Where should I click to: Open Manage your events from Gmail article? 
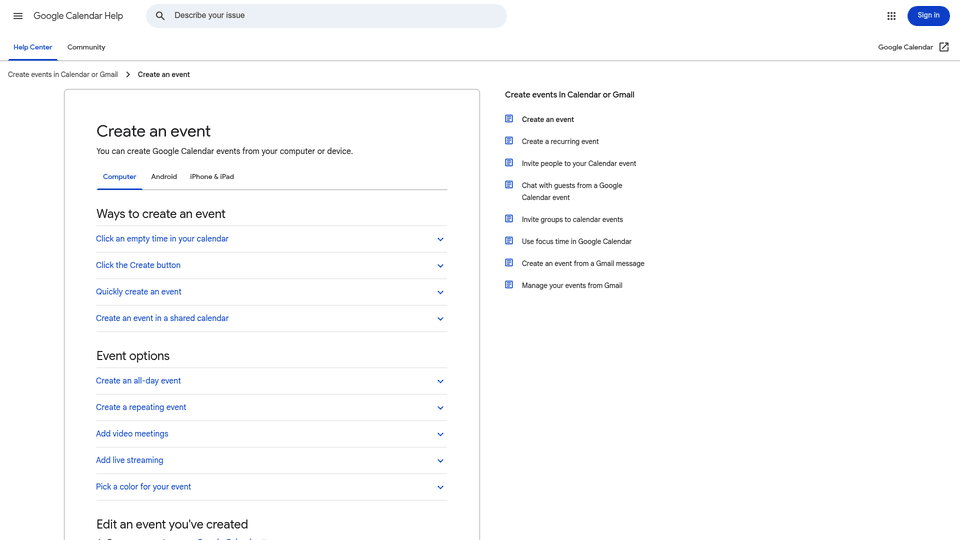pyautogui.click(x=571, y=285)
